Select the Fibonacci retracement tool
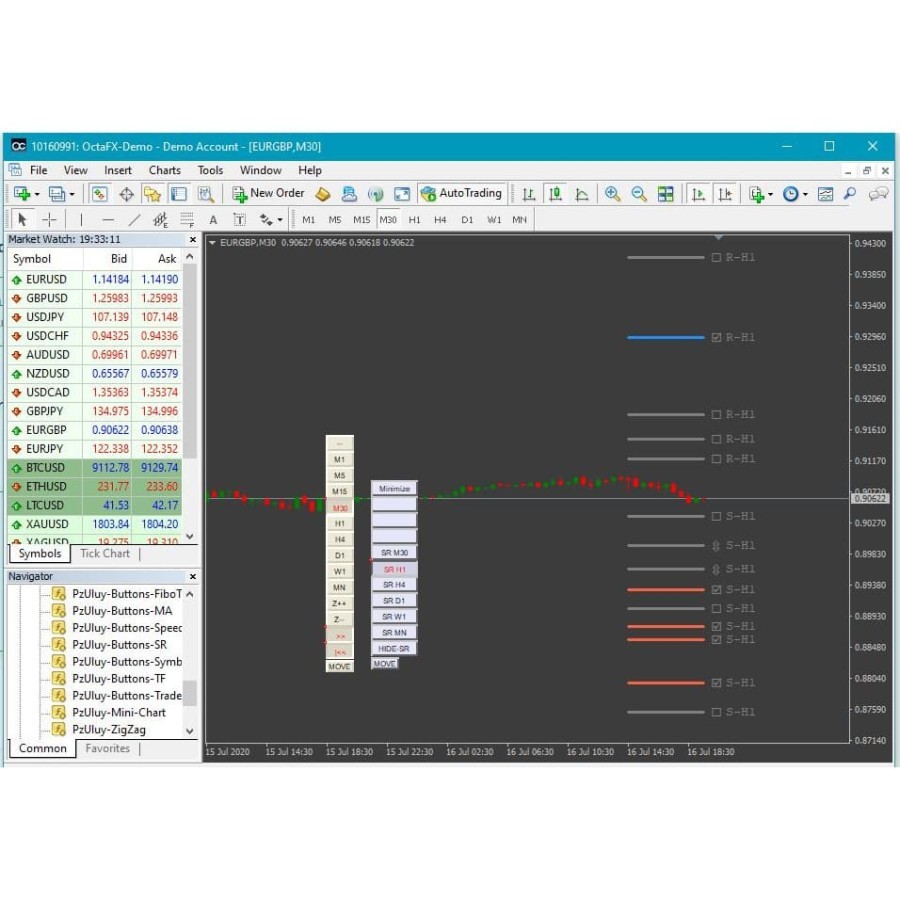The width and height of the screenshot is (900, 900). pos(187,219)
